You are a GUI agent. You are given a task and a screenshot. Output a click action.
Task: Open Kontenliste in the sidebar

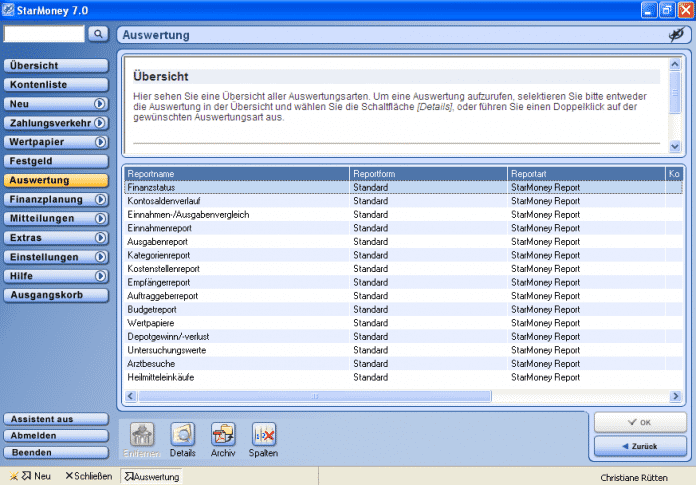(x=55, y=85)
